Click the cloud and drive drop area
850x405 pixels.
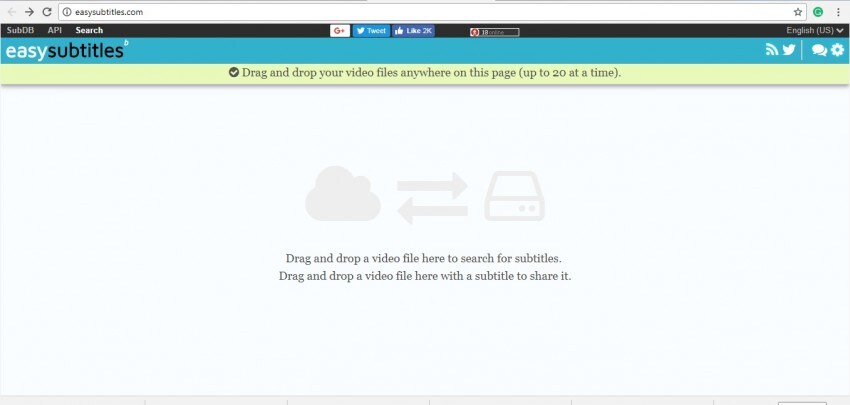425,195
